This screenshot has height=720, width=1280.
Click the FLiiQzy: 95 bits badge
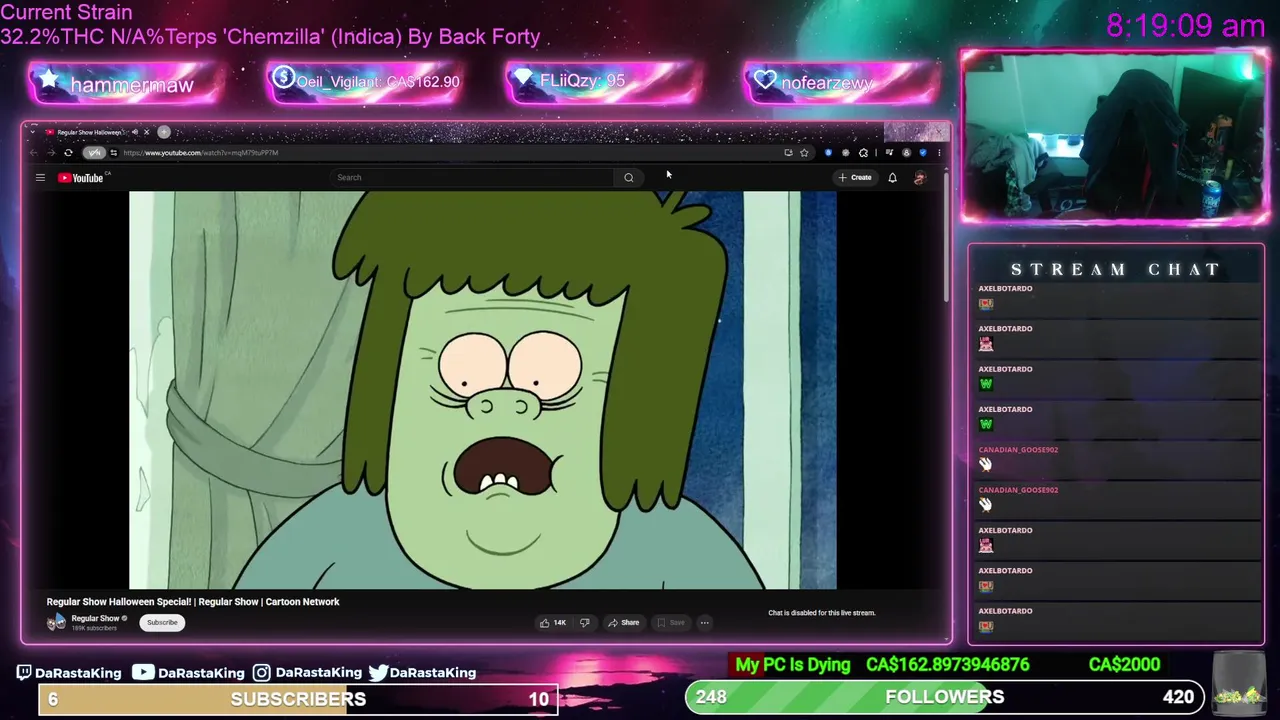coord(603,81)
